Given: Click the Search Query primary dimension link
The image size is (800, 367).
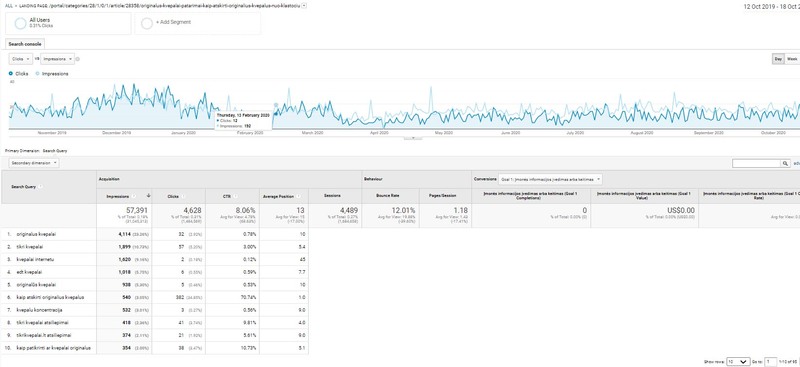Looking at the screenshot, I should tap(55, 151).
